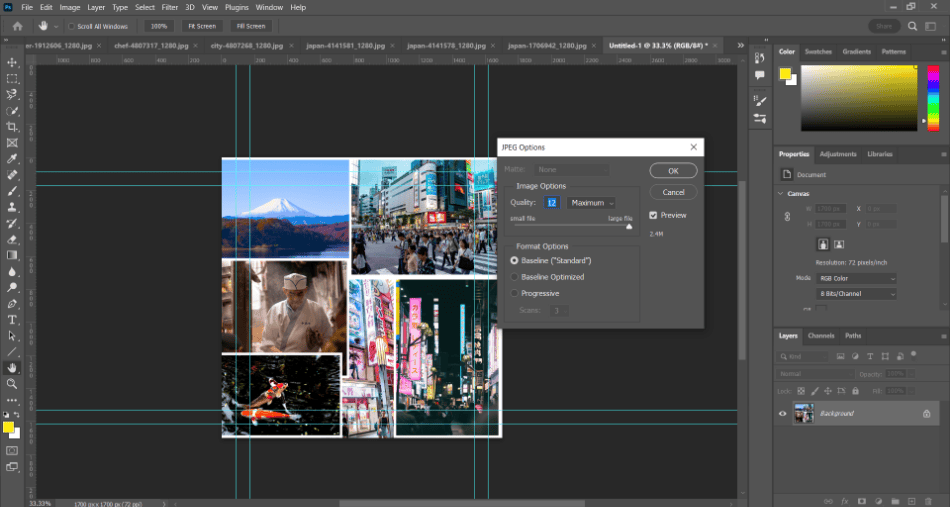Select the Eraser tool
This screenshot has width=950, height=507.
point(12,239)
